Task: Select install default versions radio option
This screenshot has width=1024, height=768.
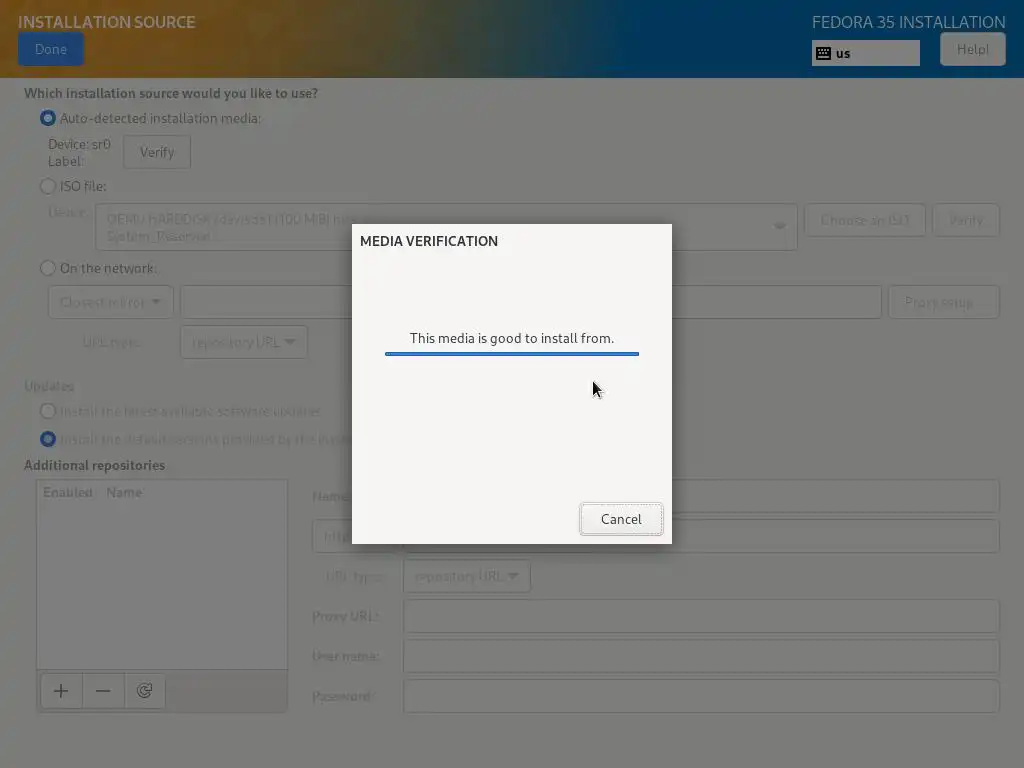Action: [48, 439]
